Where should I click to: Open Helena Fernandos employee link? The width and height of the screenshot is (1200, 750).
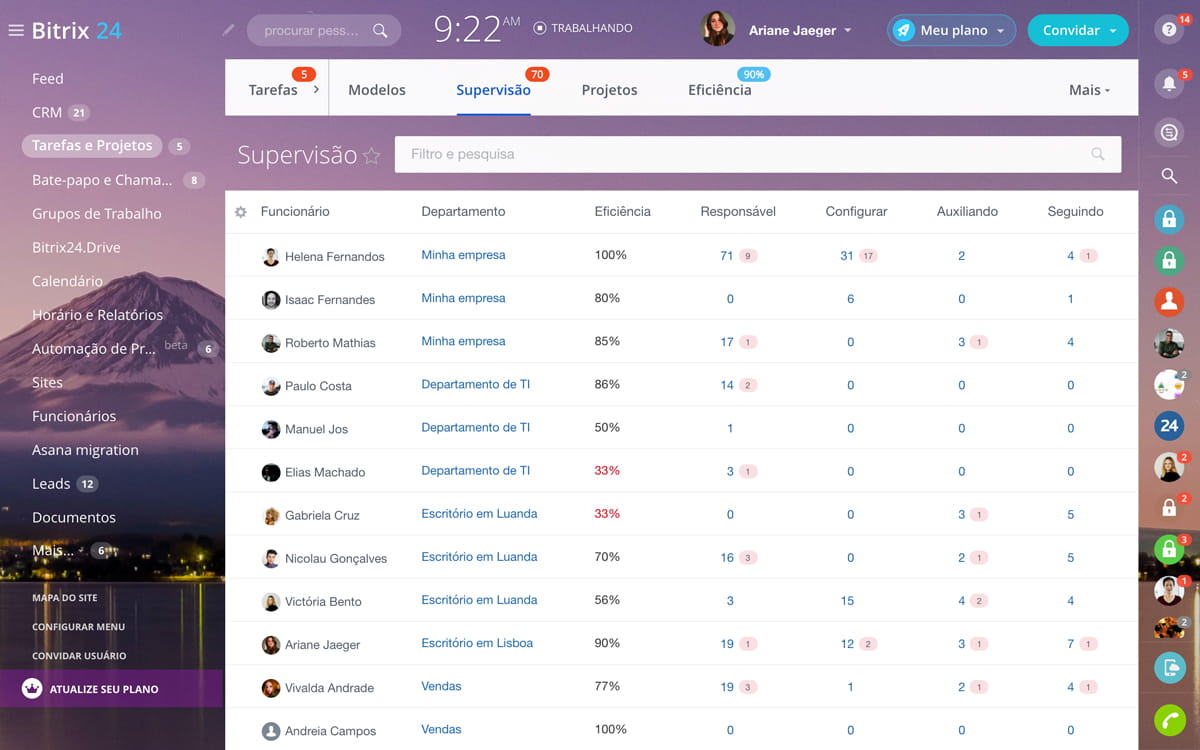coord(334,257)
